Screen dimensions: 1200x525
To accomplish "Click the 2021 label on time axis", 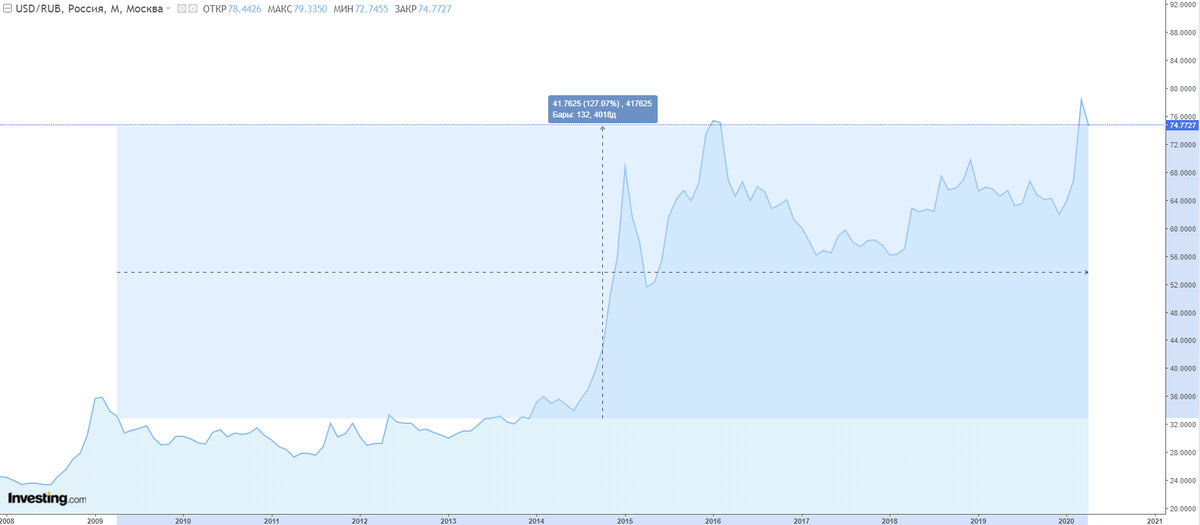I will [x=1155, y=520].
